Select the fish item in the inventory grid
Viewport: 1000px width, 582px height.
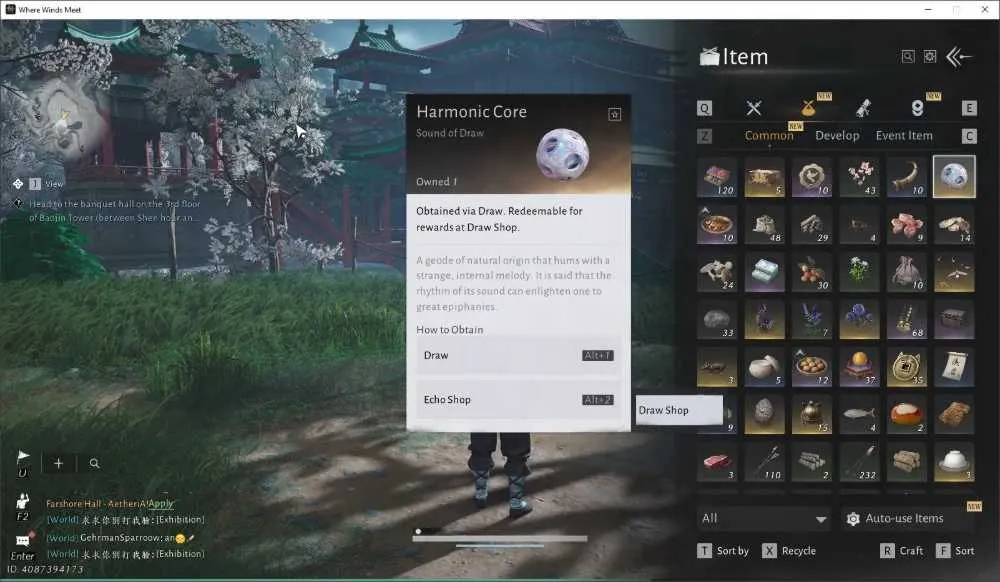[859, 414]
